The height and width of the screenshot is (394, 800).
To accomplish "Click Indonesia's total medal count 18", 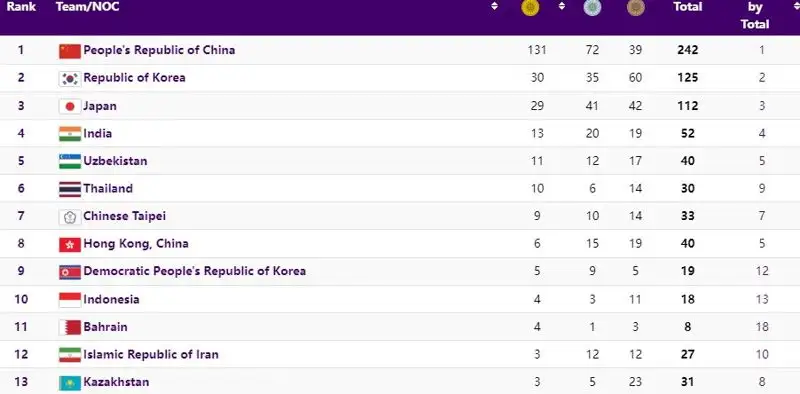I will pos(688,299).
